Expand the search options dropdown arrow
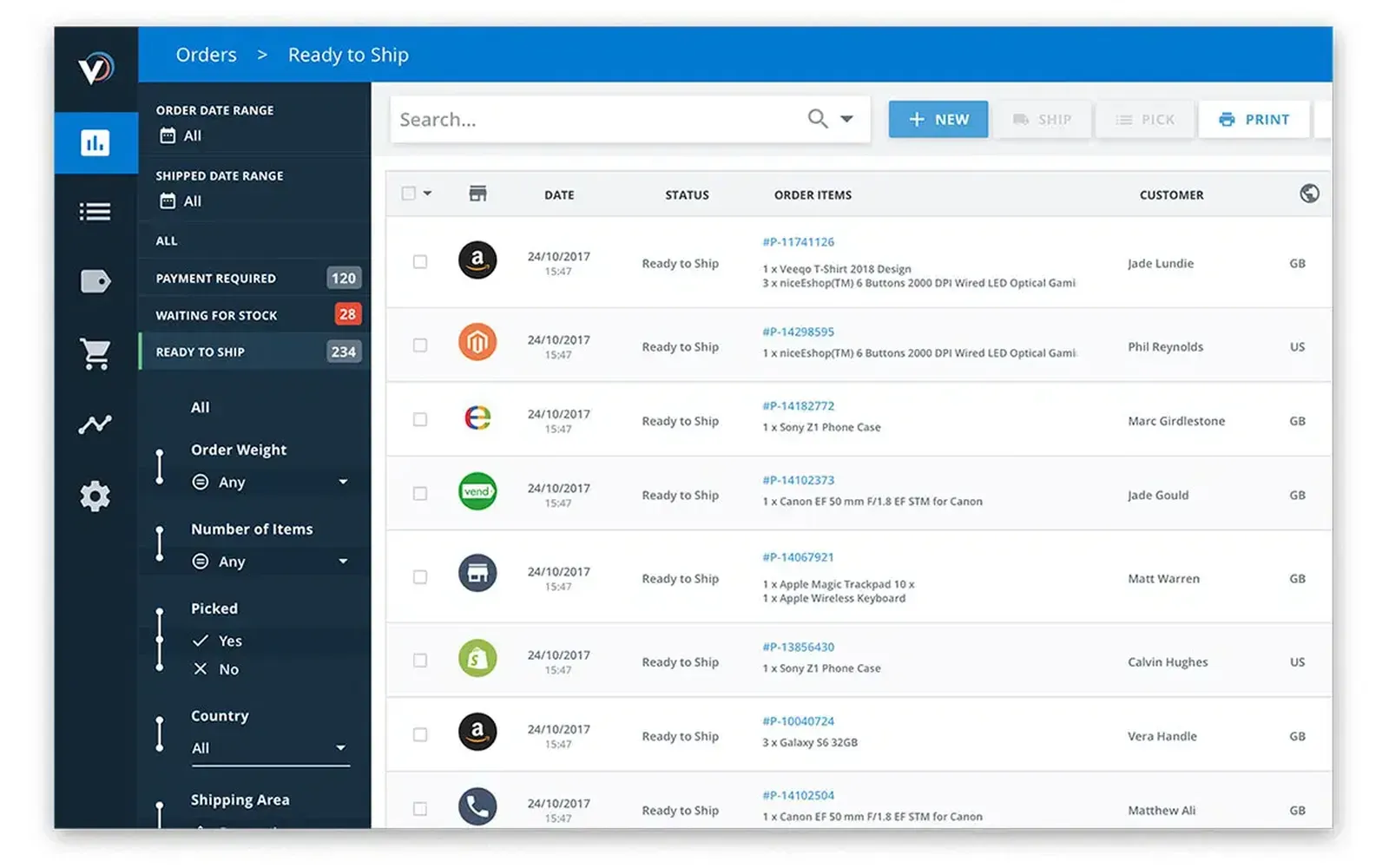The height and width of the screenshot is (868, 1389). click(x=846, y=119)
